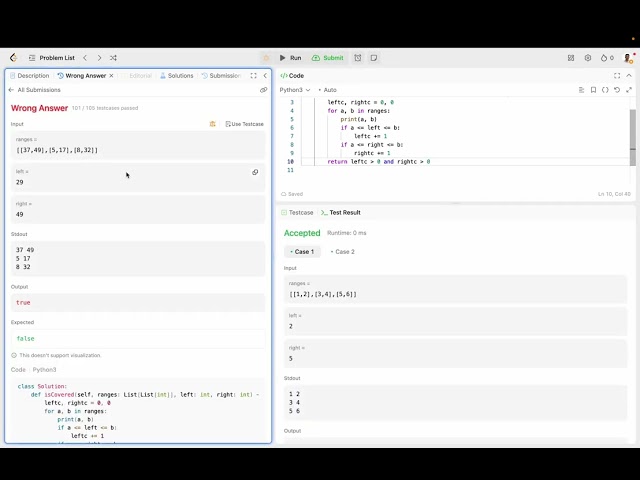Click the debugger bug icon beside Run

266,58
